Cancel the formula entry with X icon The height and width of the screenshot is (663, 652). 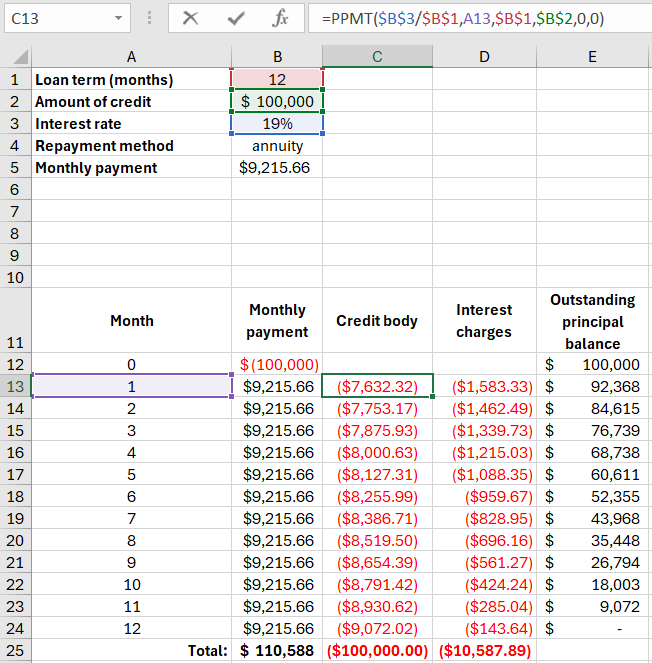point(190,18)
